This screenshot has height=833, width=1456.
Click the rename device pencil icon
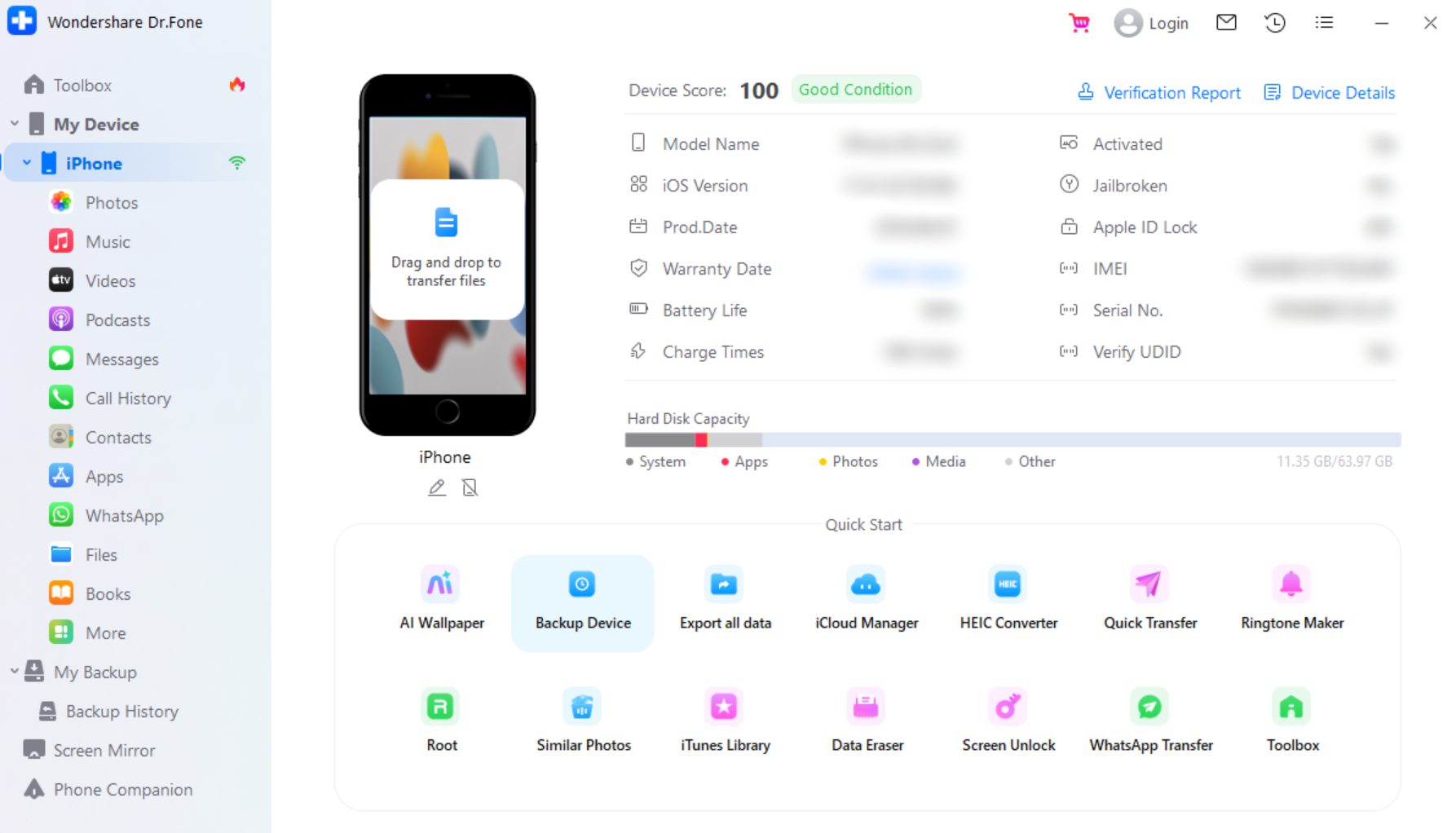[x=437, y=487]
